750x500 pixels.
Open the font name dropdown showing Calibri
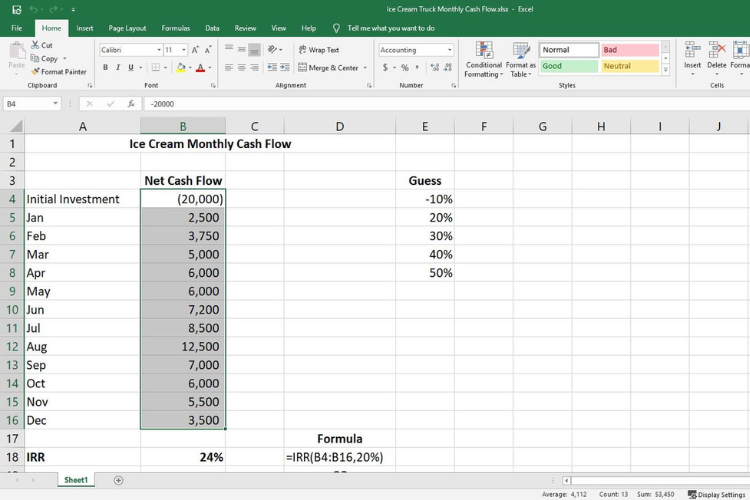(x=130, y=49)
